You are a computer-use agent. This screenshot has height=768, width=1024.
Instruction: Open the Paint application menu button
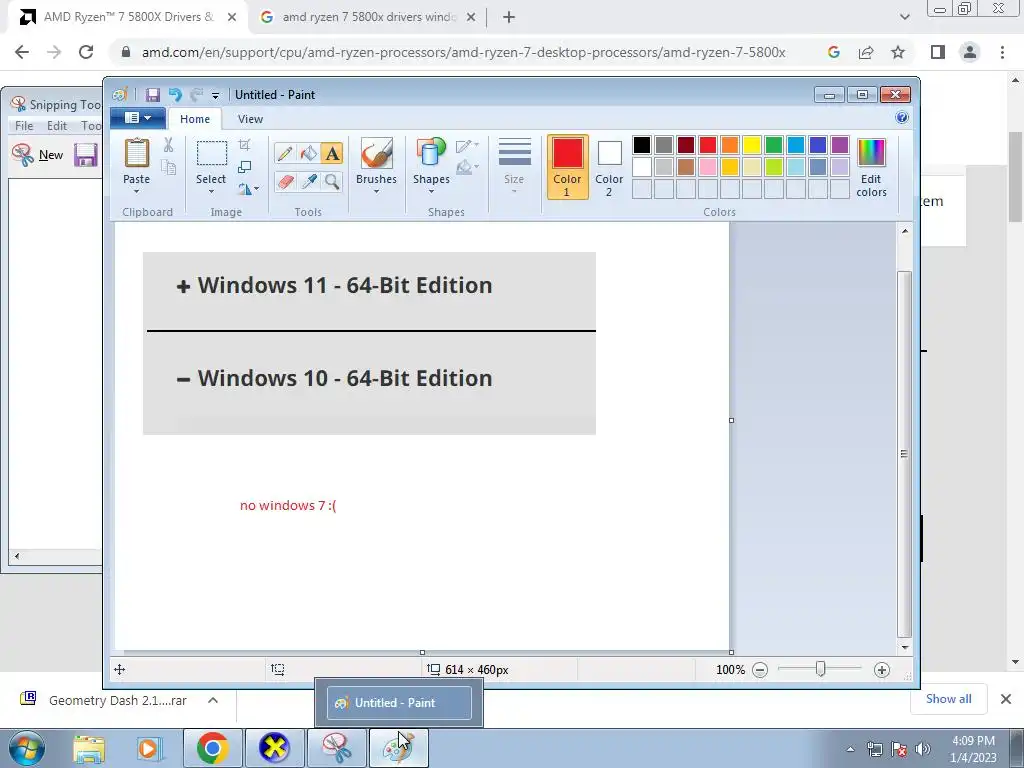[x=138, y=118]
